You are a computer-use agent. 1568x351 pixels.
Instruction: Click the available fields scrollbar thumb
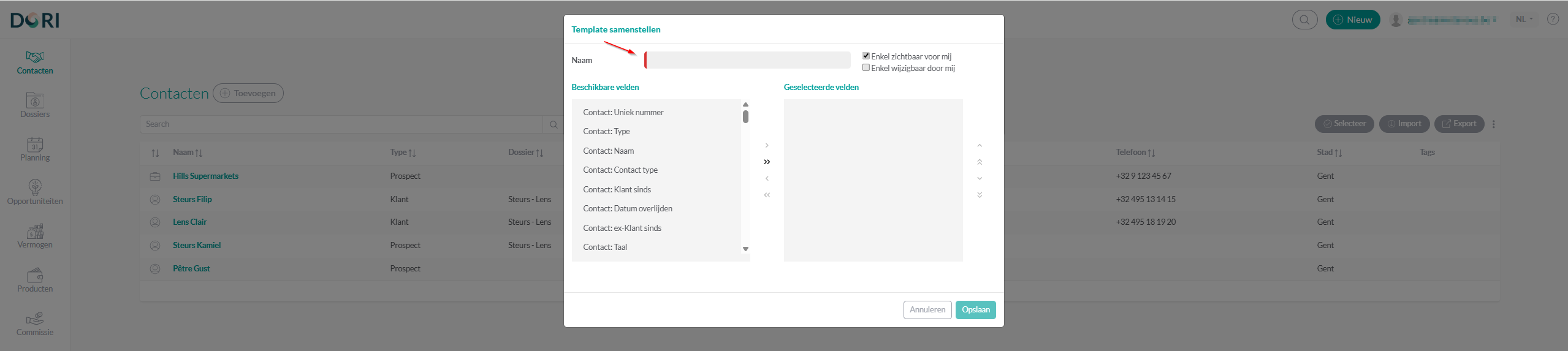pyautogui.click(x=745, y=116)
